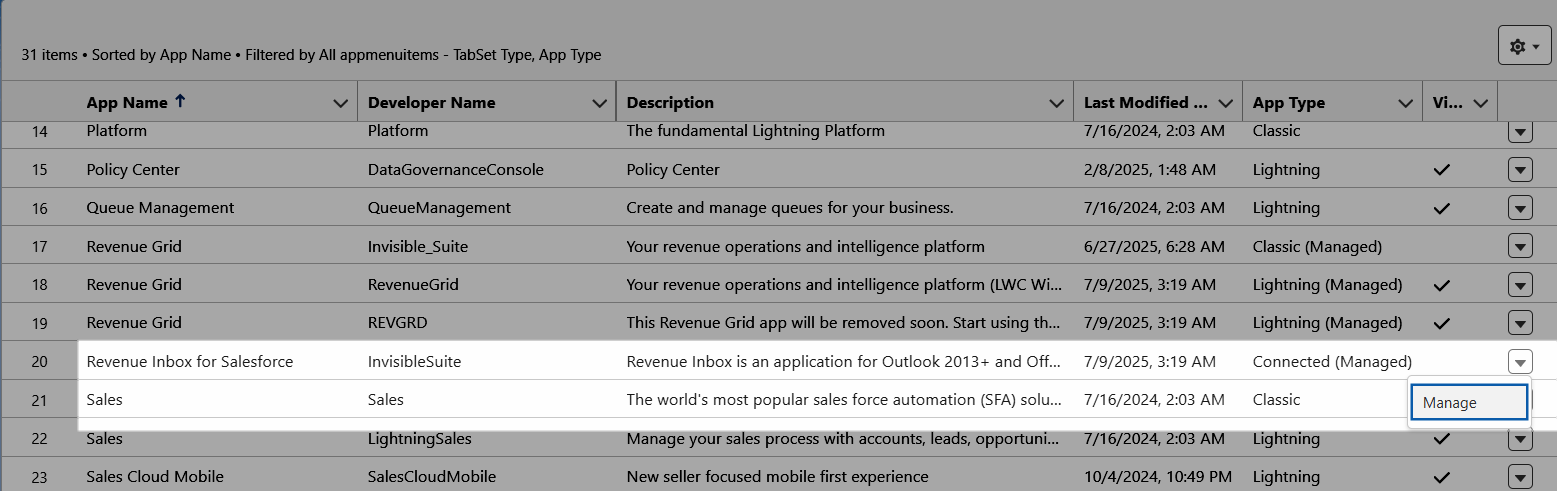The width and height of the screenshot is (1557, 491).
Task: Open the Vi... column chevron menu
Action: point(1481,103)
